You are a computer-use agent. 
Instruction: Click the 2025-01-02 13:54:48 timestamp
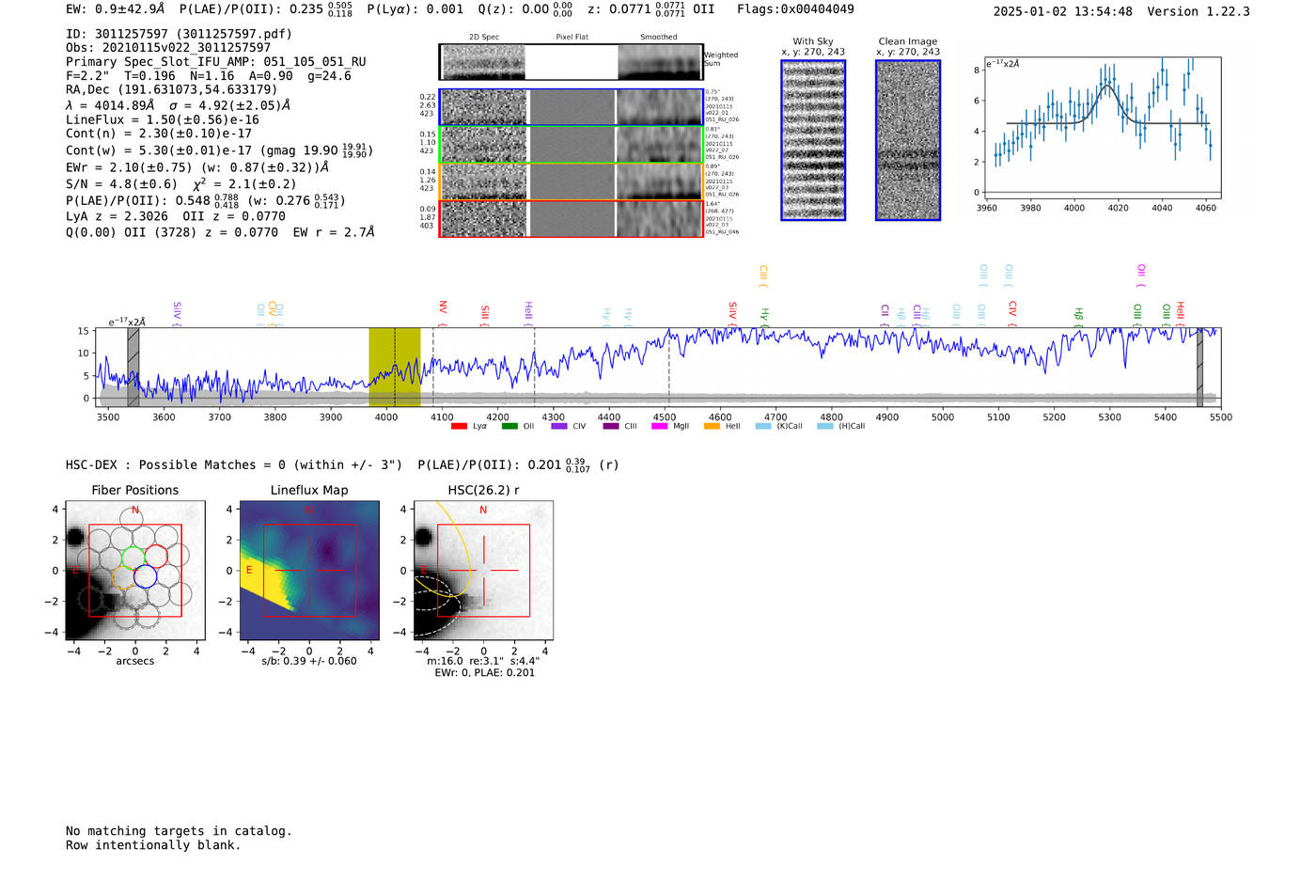point(1063,11)
